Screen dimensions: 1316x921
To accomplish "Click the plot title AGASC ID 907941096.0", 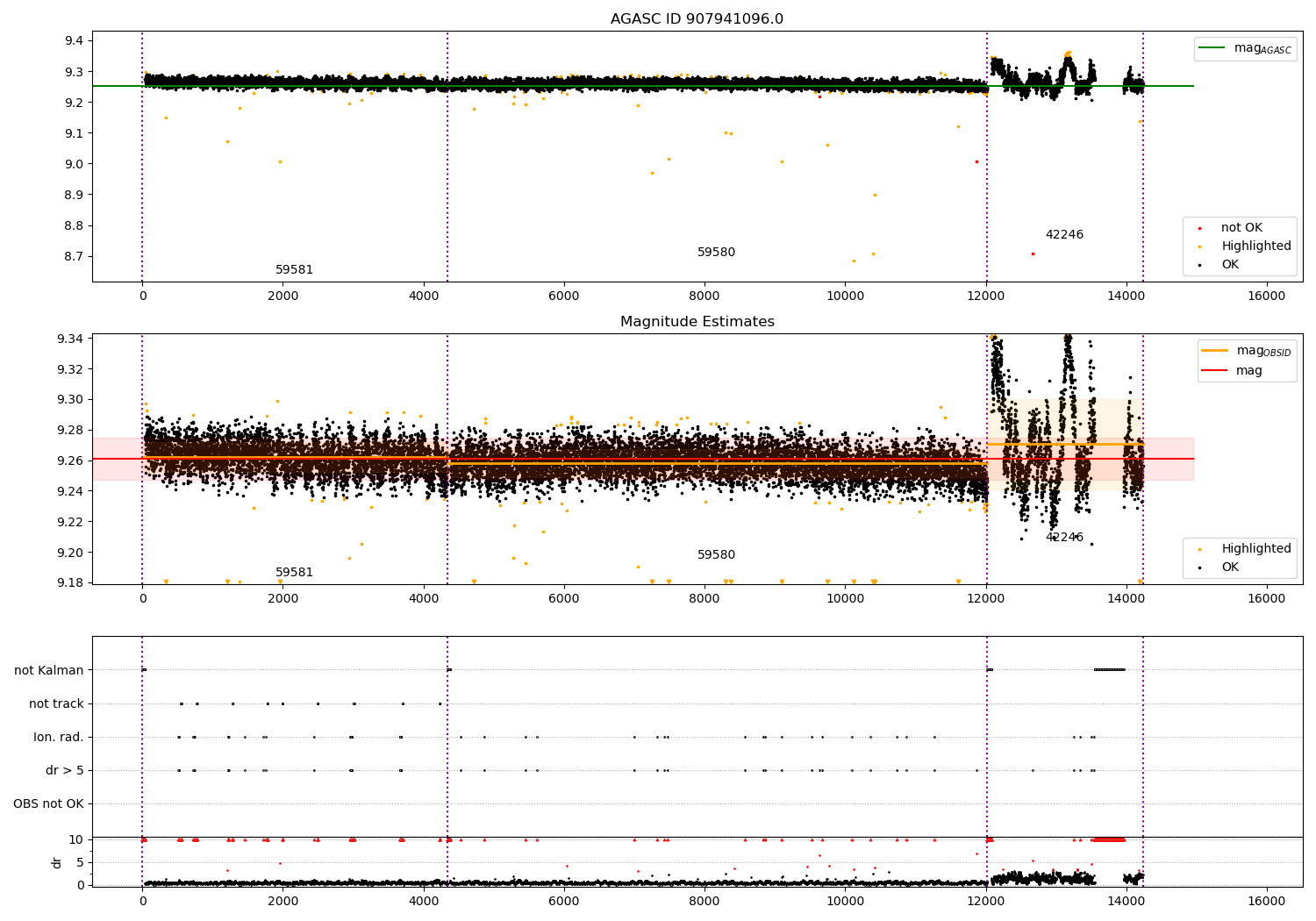I will pyautogui.click(x=697, y=19).
